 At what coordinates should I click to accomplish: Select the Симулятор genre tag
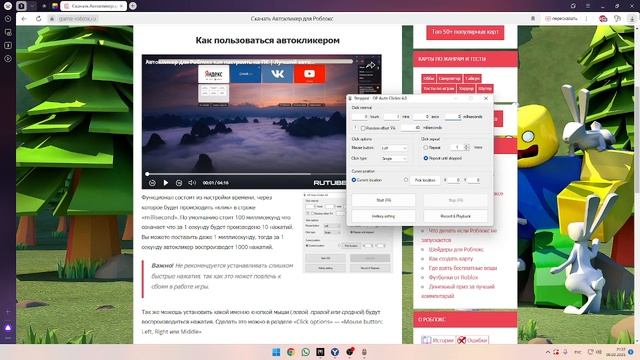(x=449, y=78)
